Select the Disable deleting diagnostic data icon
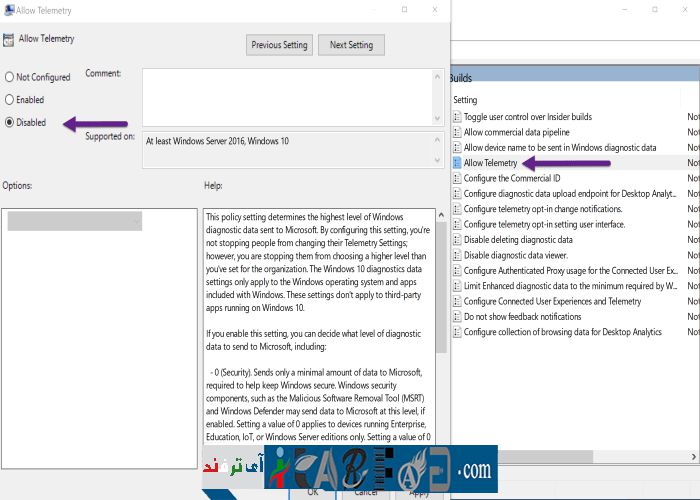 [x=457, y=240]
